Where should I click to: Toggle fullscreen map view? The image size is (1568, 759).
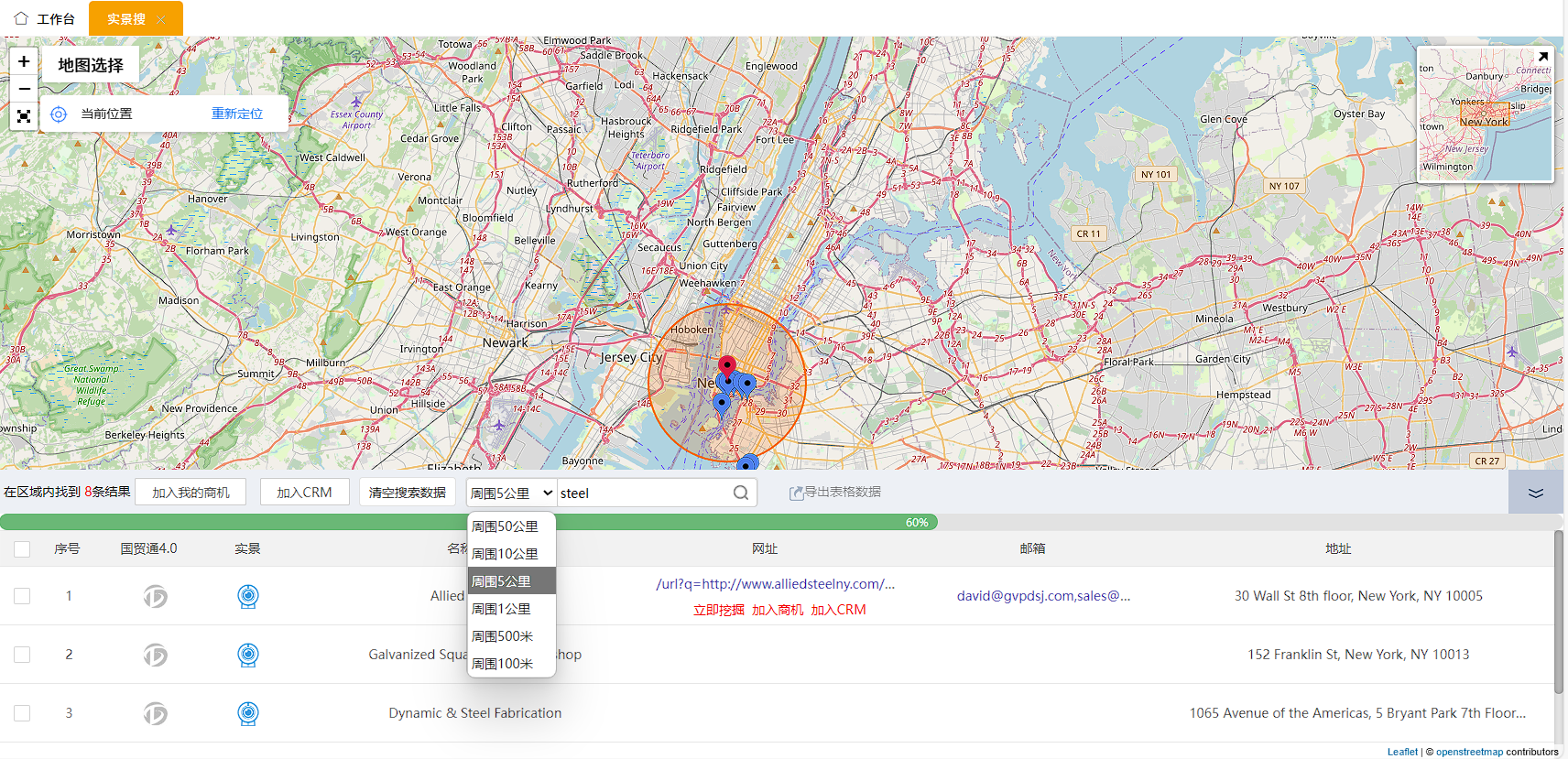click(24, 116)
